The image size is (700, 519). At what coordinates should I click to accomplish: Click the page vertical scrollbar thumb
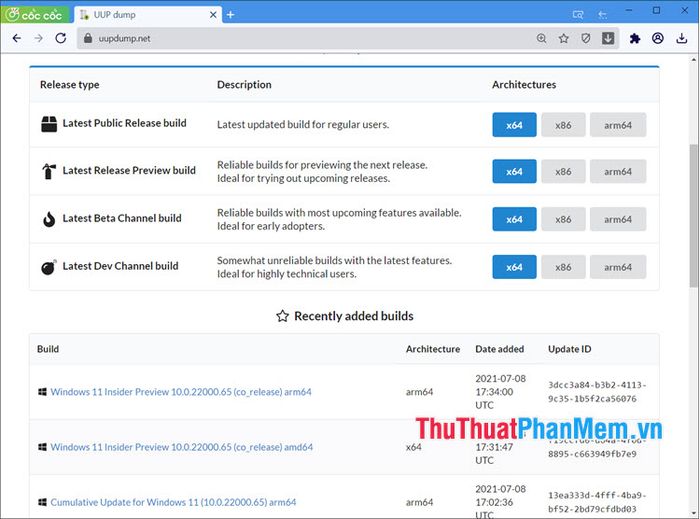(693, 215)
